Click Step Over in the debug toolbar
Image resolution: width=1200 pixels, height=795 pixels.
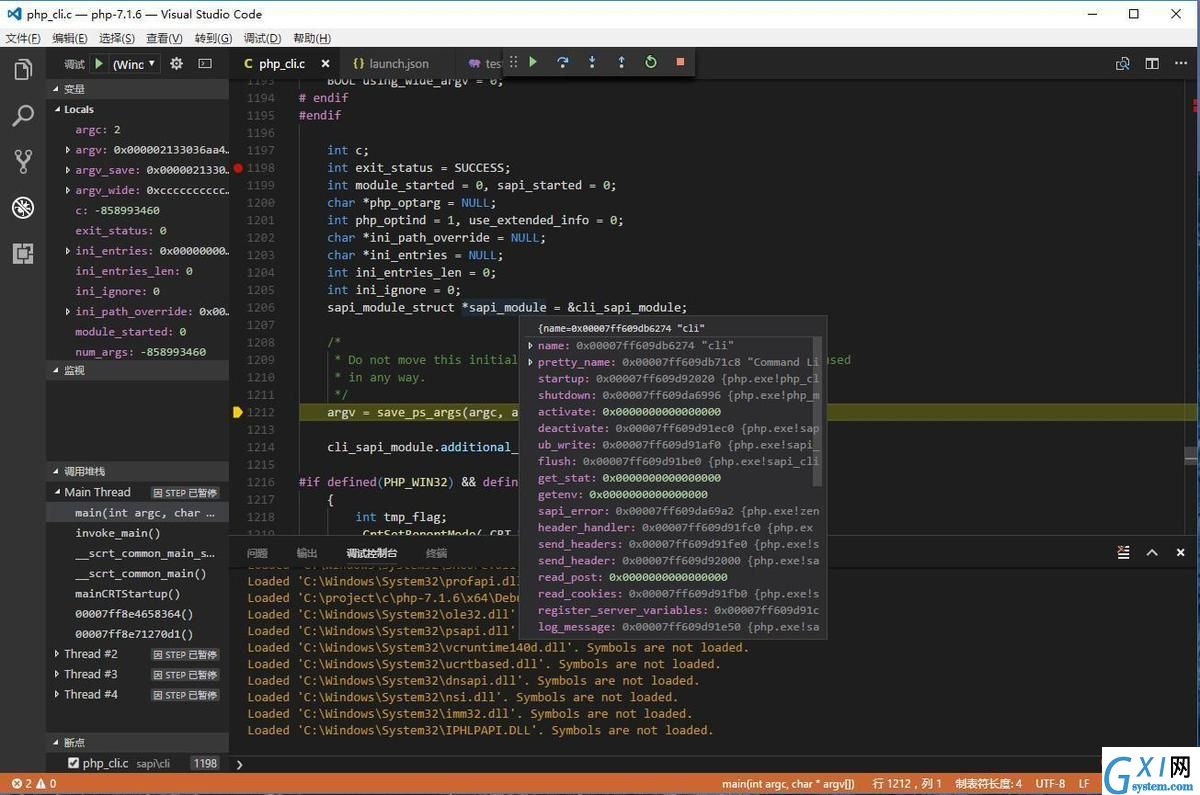pos(563,62)
